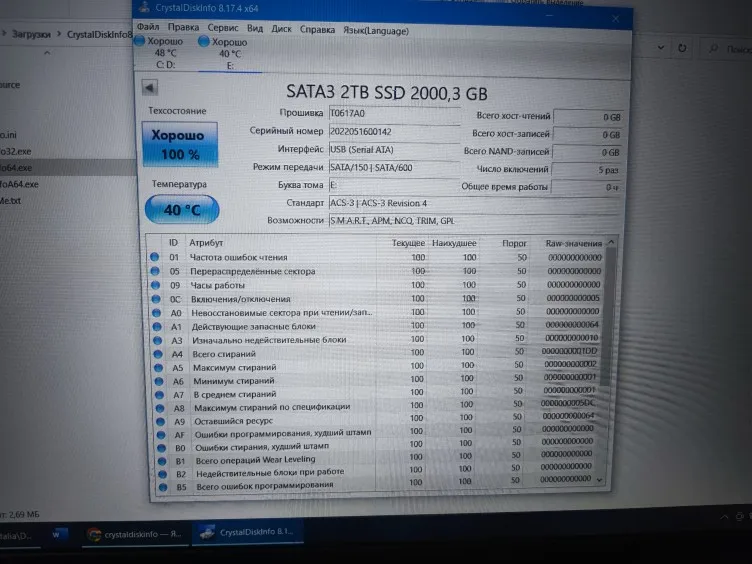Click the Raw-значения column header

[x=574, y=244]
